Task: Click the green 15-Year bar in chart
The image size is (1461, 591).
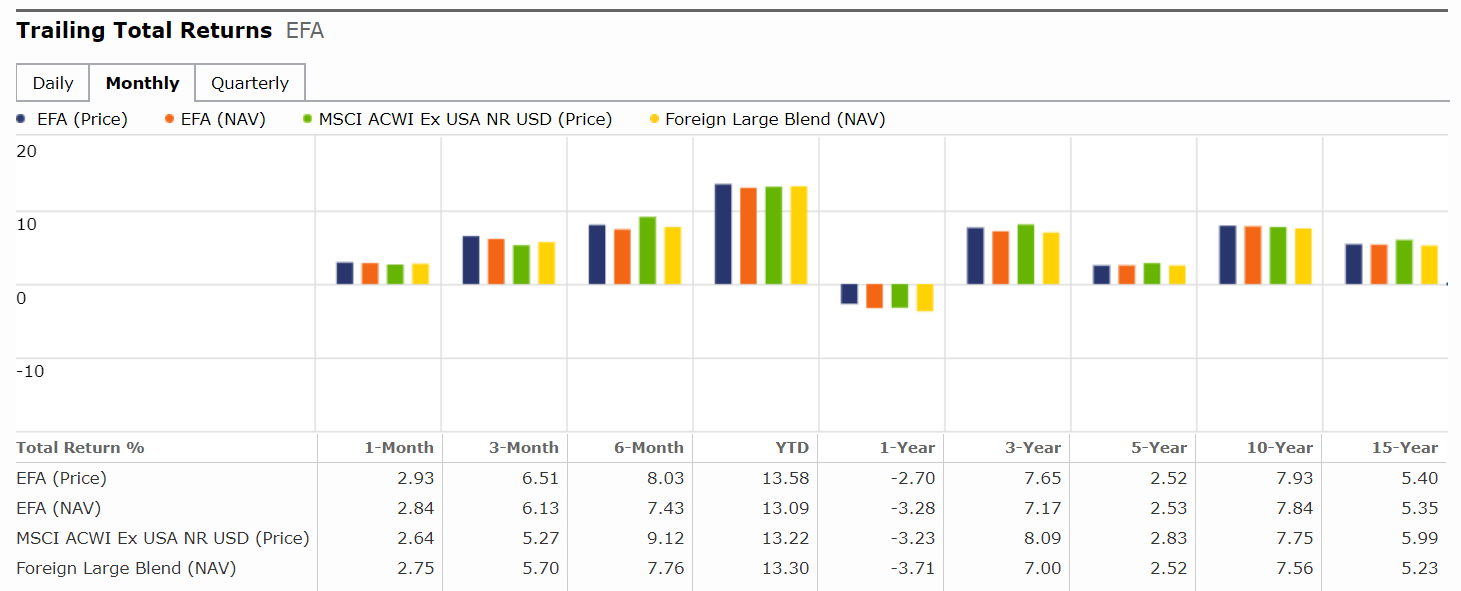Action: [1404, 262]
